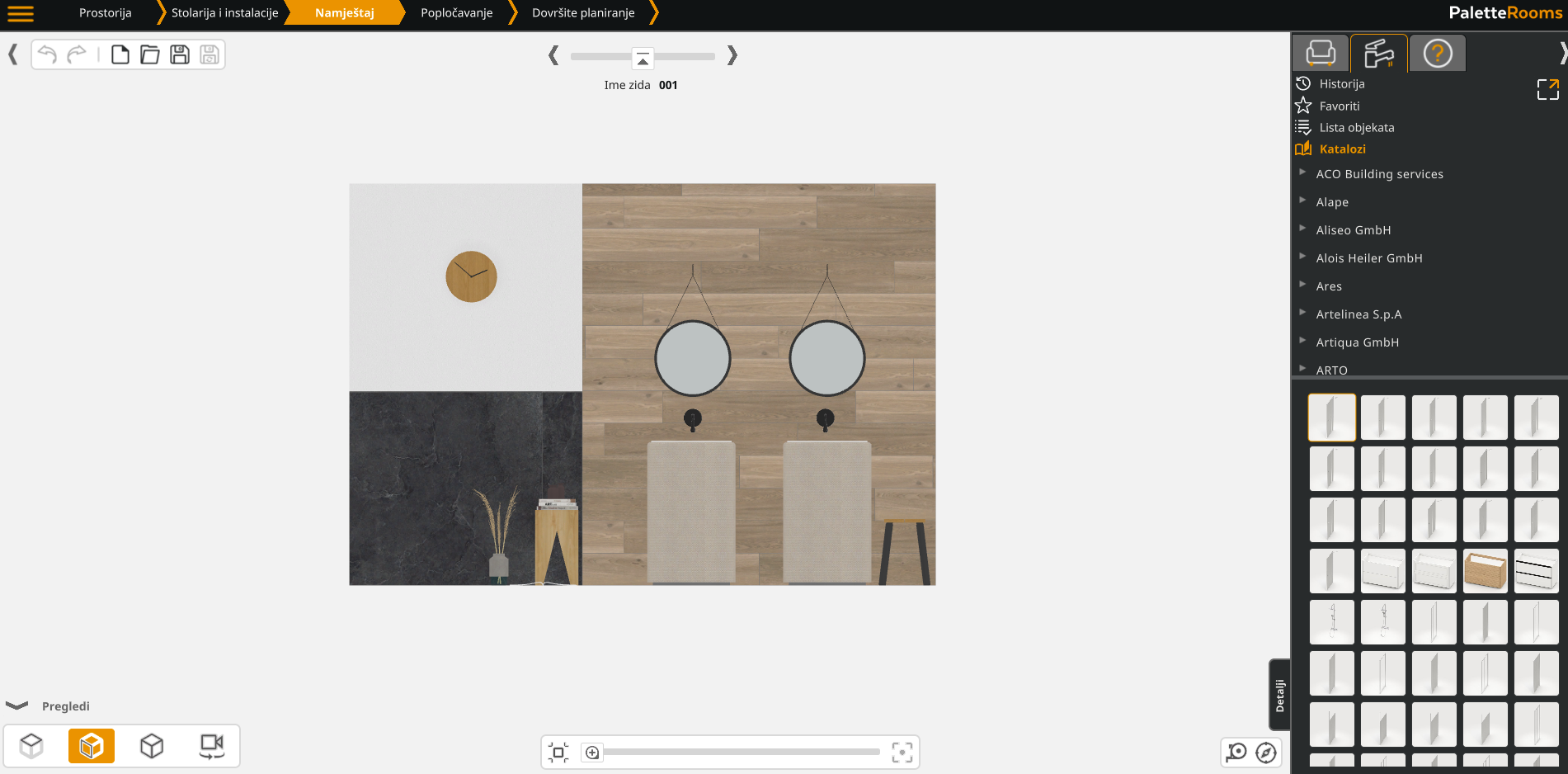Click the zoom level slider track

click(x=742, y=753)
